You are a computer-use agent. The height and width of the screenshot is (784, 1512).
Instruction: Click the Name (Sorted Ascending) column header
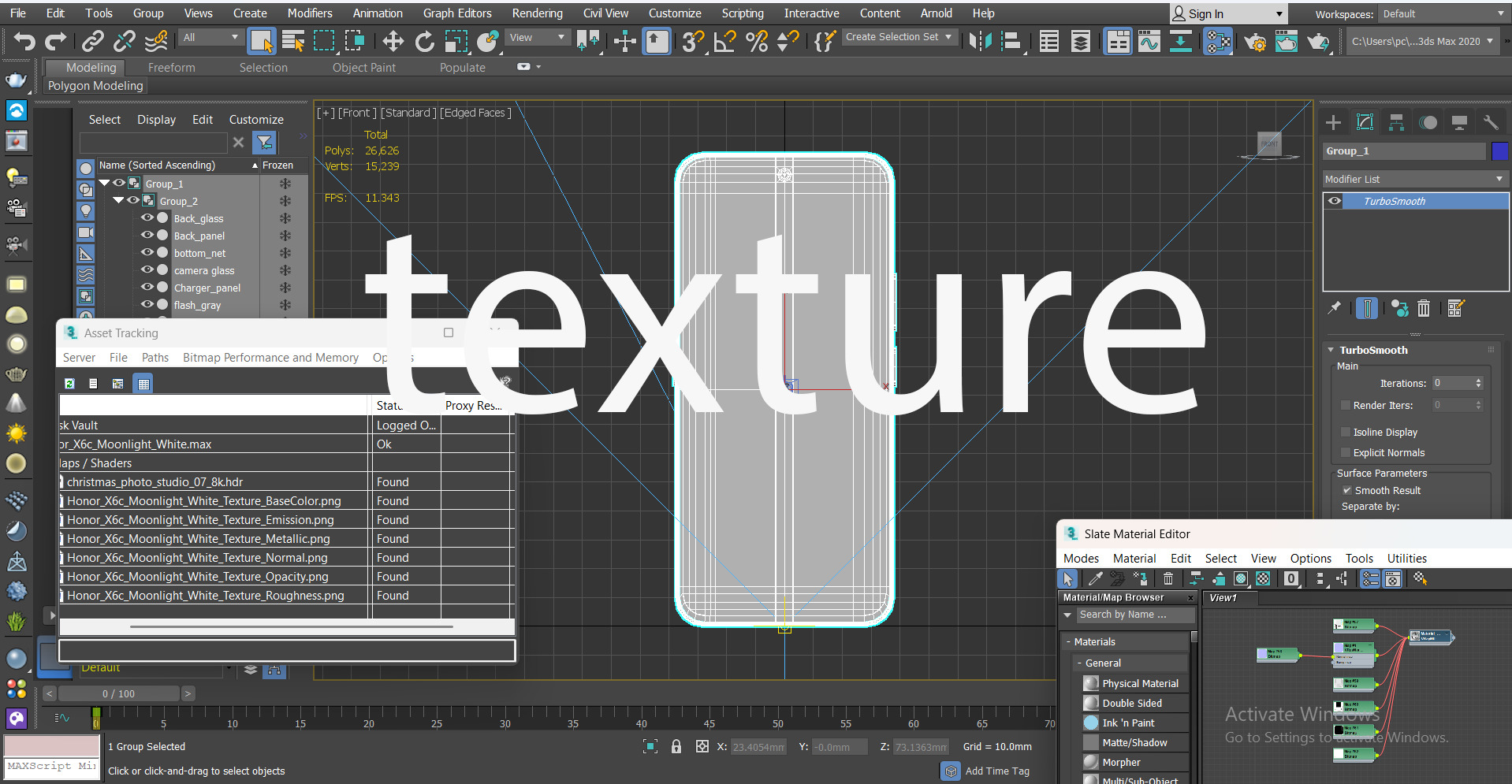157,165
